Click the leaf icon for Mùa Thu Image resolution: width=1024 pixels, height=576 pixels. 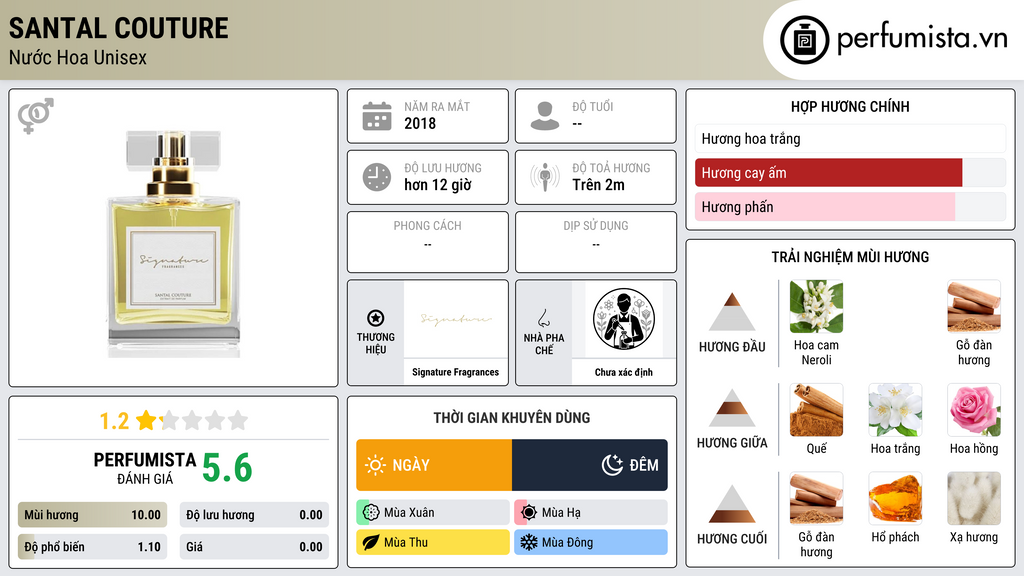click(x=371, y=542)
